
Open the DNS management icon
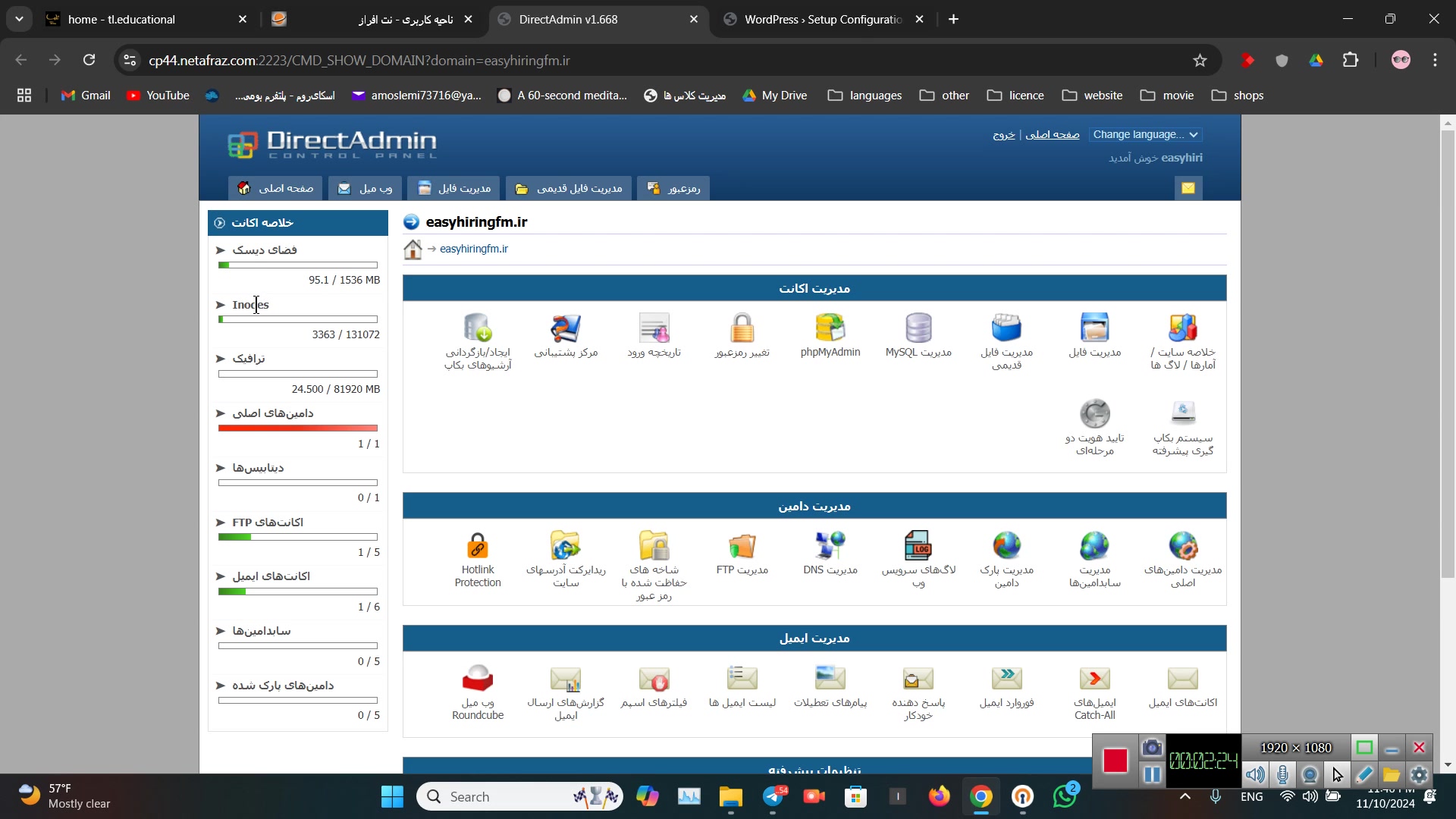coord(830,546)
